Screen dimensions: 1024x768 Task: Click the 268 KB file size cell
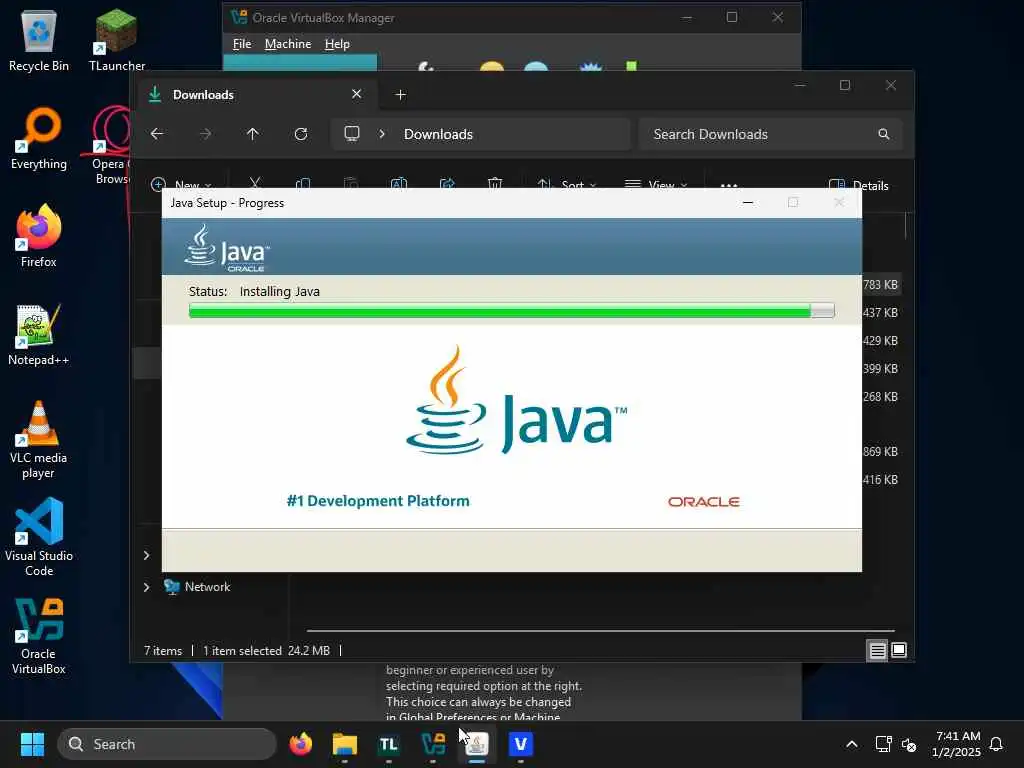pos(880,397)
